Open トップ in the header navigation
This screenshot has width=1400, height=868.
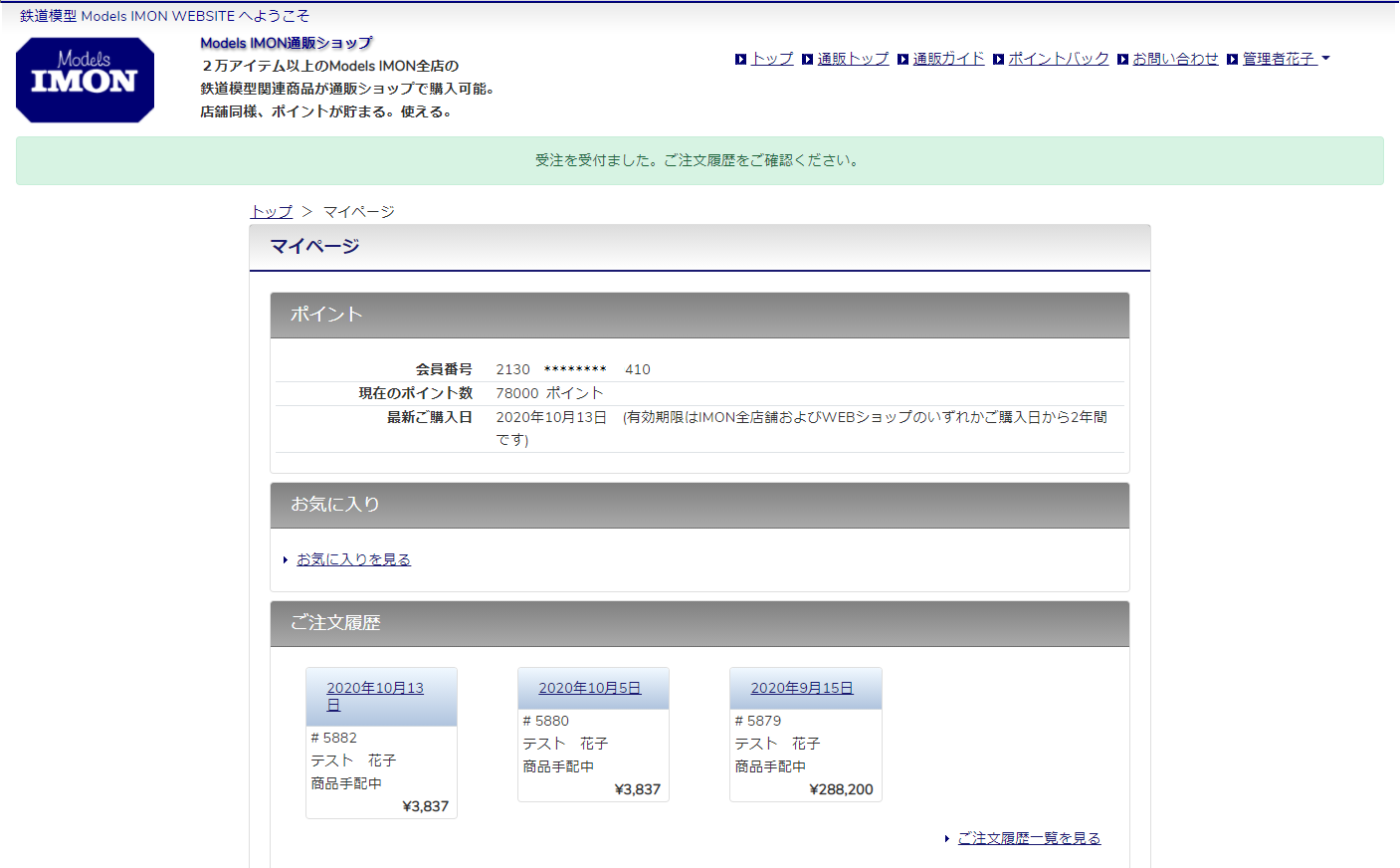772,59
